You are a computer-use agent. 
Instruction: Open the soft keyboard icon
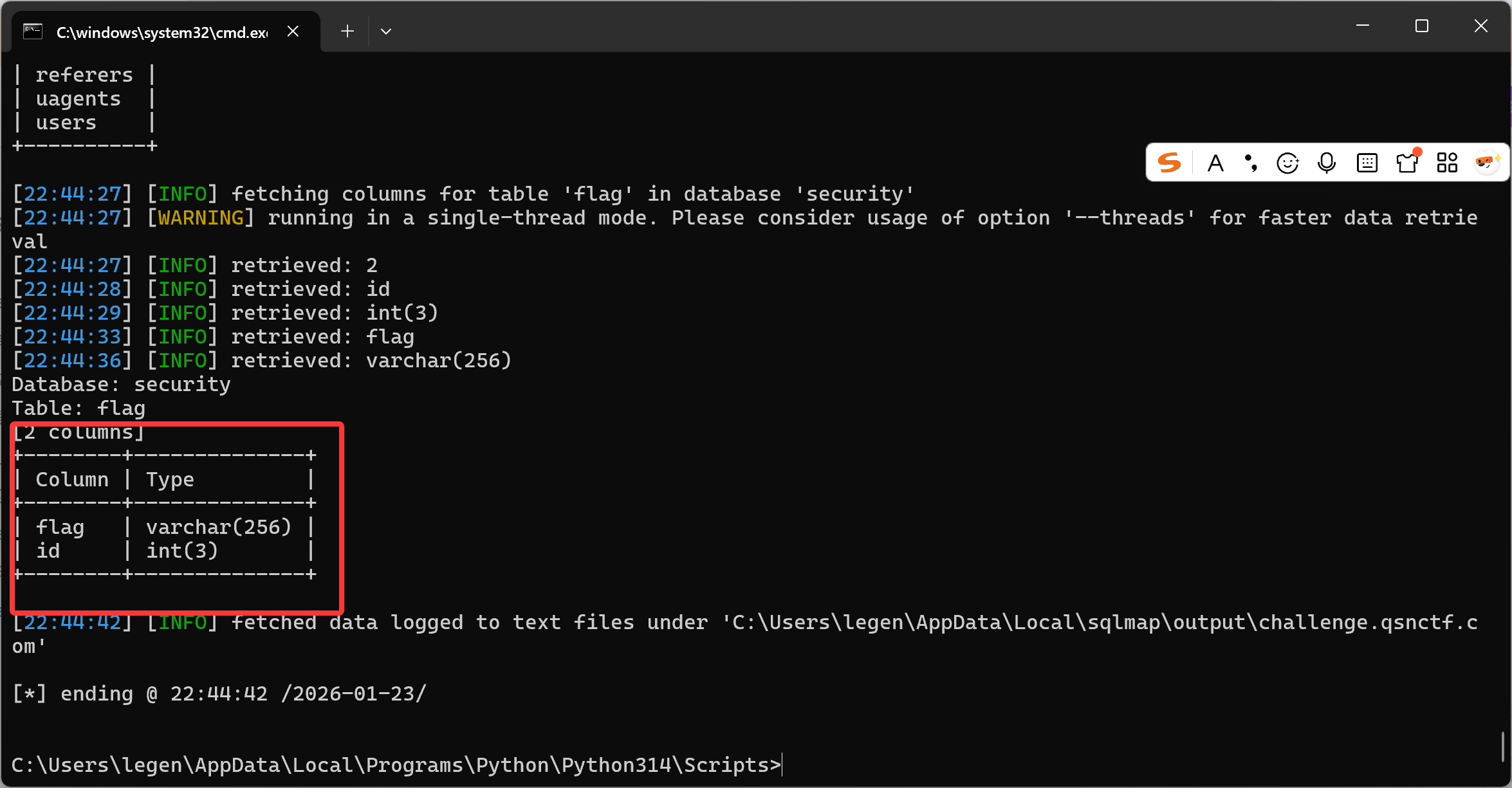[1367, 163]
